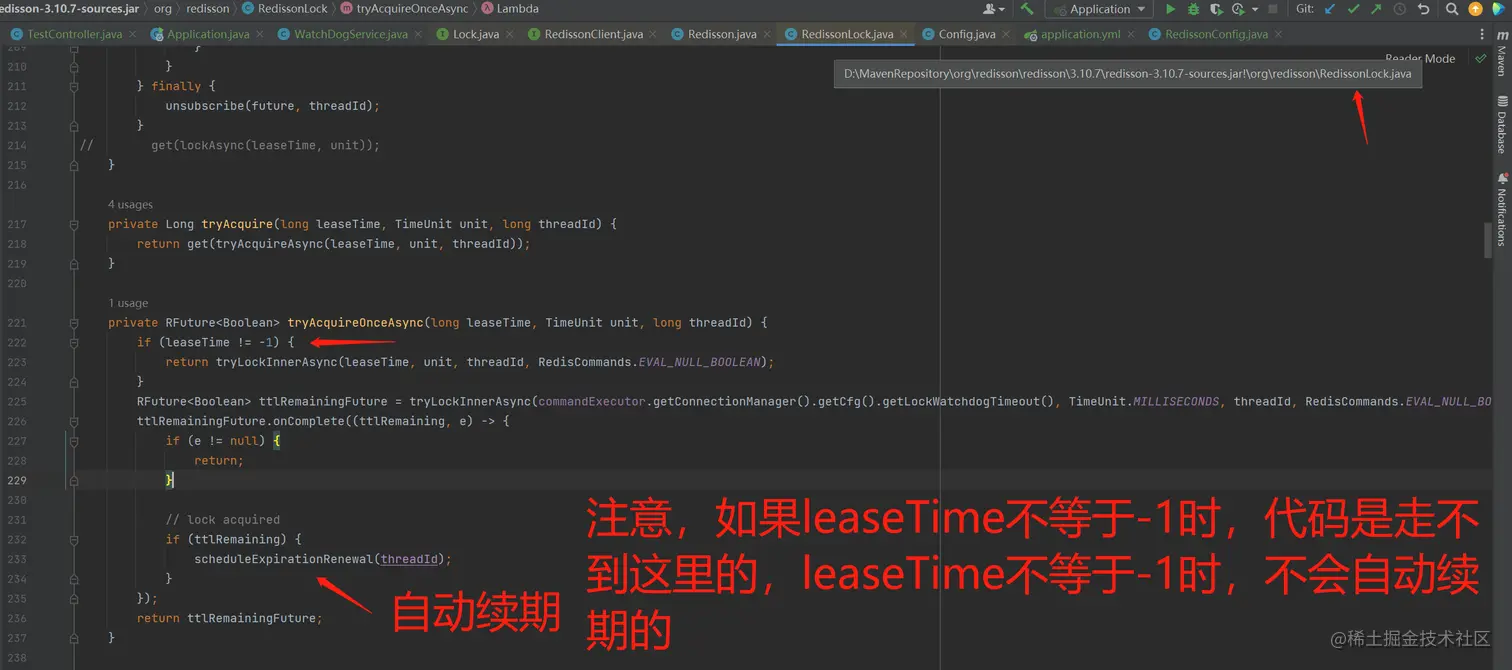Click the orange IDE updates icon

coord(1476,9)
